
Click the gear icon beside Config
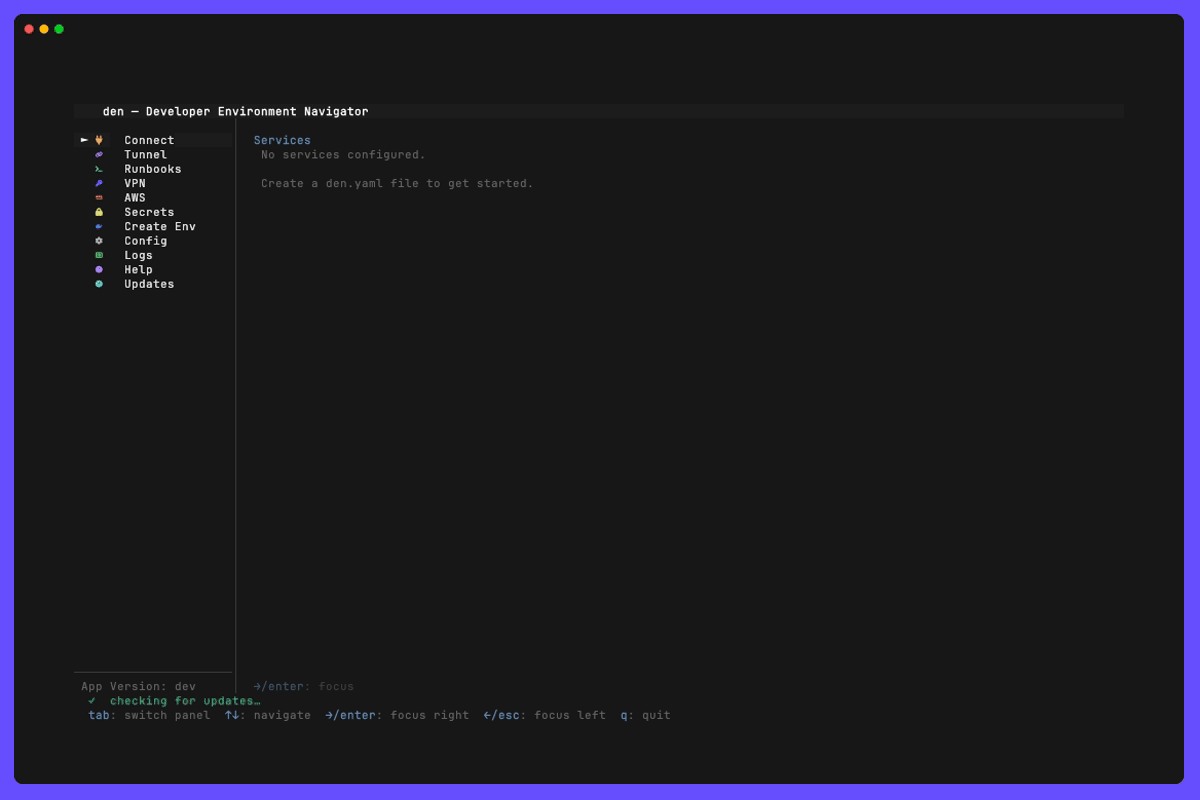[x=99, y=241]
